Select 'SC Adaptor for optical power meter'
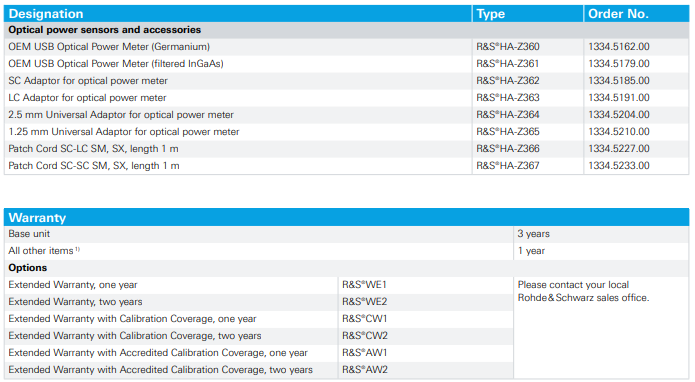The height and width of the screenshot is (382, 695). [88, 81]
